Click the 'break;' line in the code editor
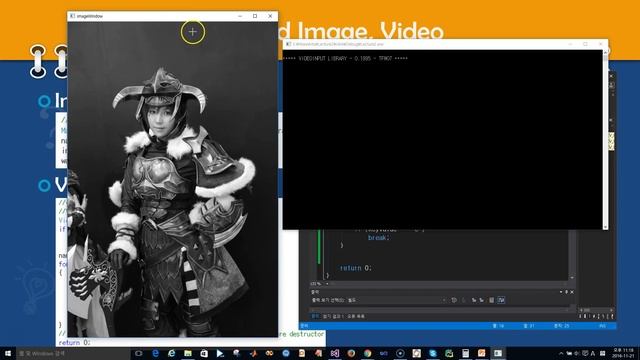This screenshot has width=640, height=360. (x=379, y=238)
